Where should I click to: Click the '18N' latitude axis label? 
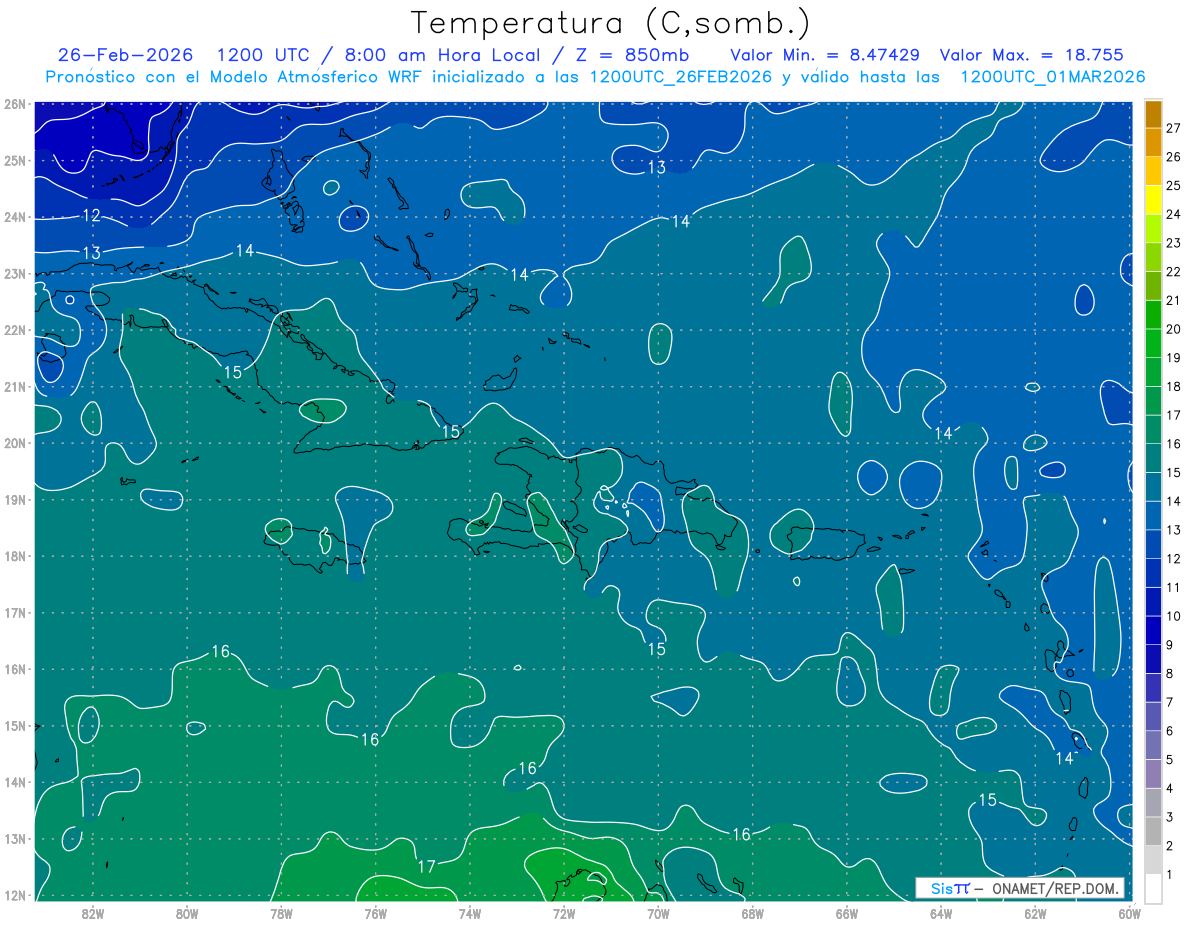15,556
